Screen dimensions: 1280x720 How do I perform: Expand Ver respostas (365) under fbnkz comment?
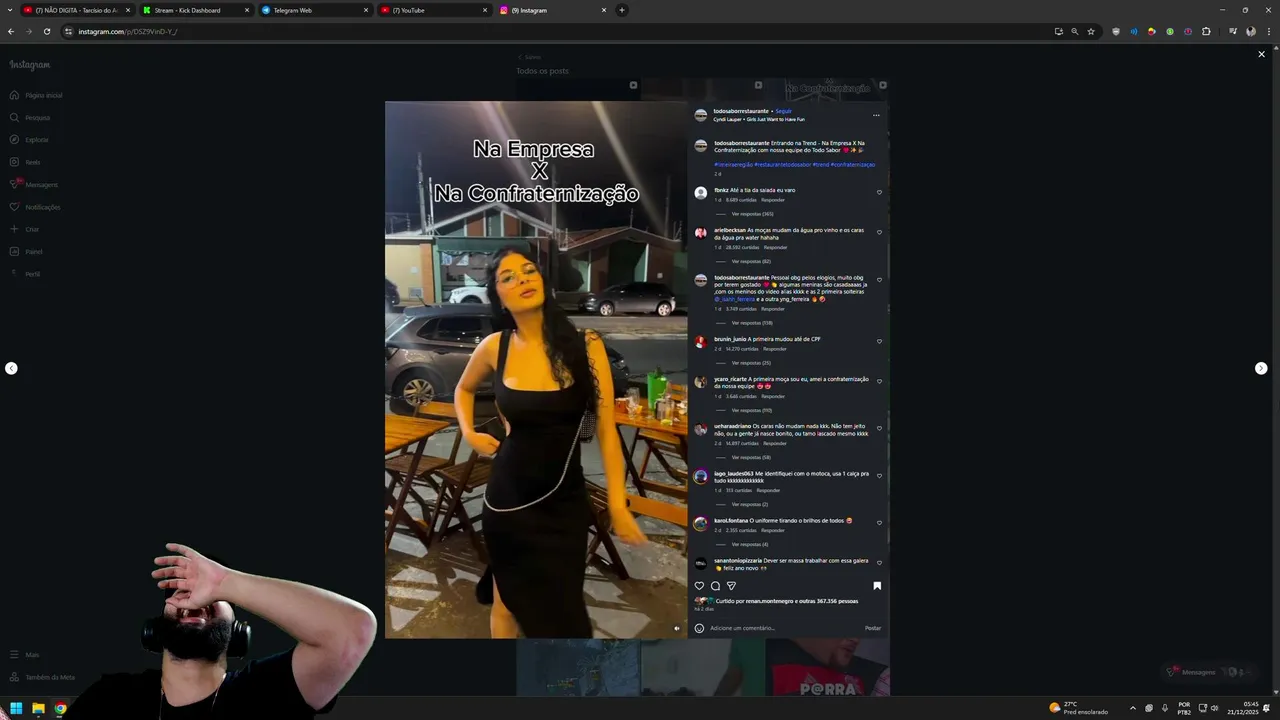point(752,214)
